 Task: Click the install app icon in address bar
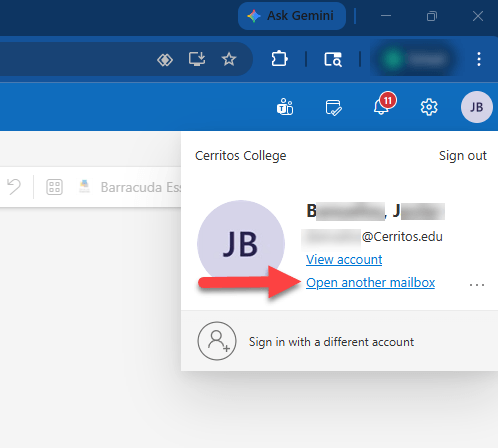[197, 59]
